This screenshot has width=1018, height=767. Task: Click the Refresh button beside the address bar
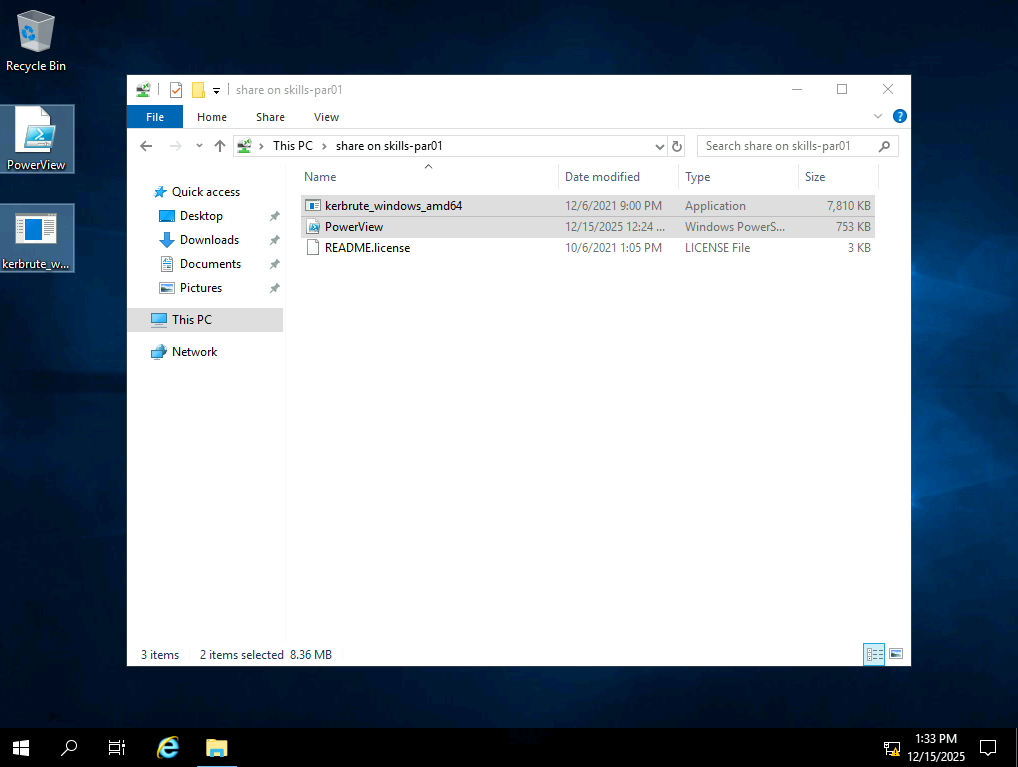tap(677, 146)
